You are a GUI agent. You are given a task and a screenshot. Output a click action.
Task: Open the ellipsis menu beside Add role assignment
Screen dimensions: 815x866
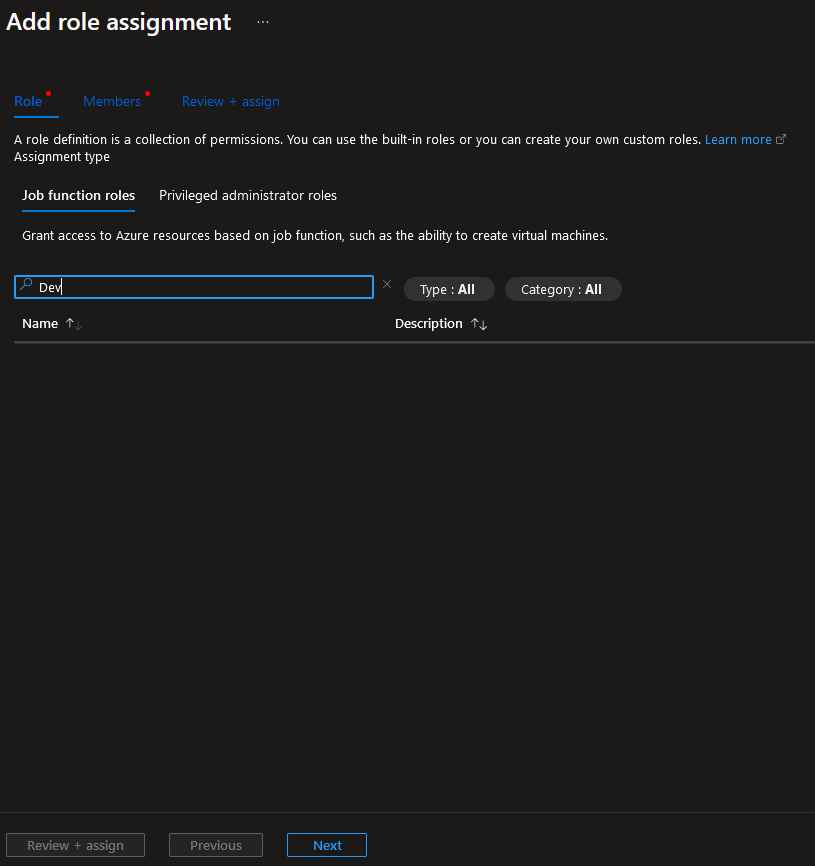(x=263, y=22)
